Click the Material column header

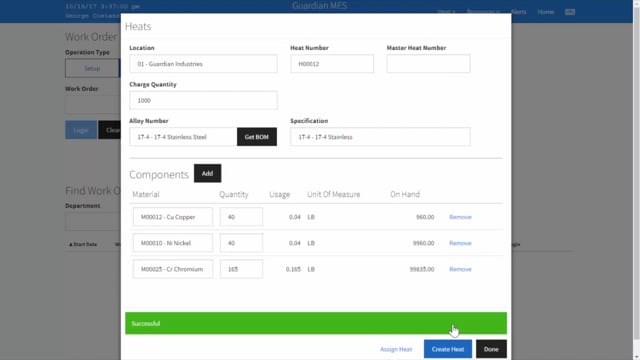(x=146, y=194)
